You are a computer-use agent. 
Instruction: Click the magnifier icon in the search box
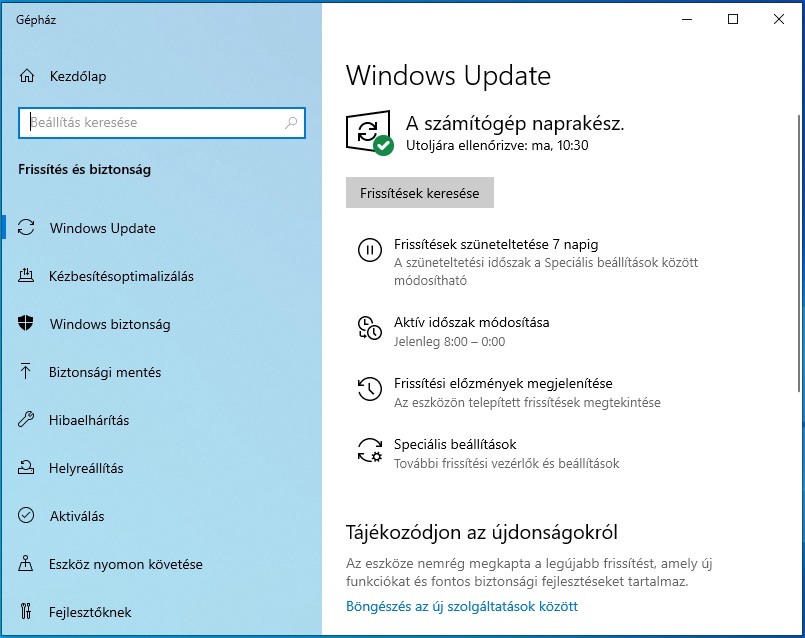pos(291,122)
